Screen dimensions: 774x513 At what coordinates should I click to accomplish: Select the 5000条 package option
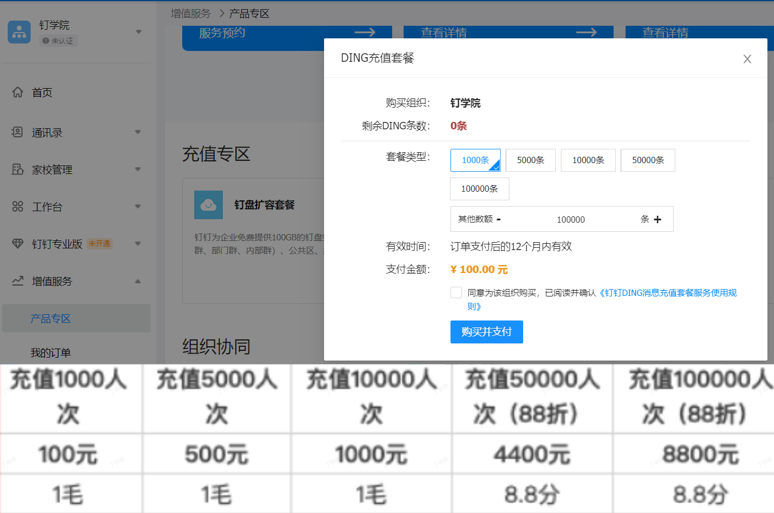click(x=531, y=160)
